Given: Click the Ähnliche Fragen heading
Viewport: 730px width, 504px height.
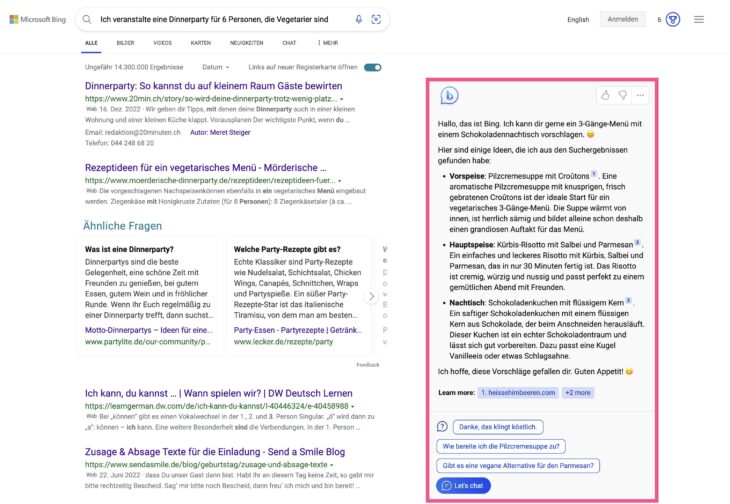Looking at the screenshot, I should pyautogui.click(x=122, y=226).
